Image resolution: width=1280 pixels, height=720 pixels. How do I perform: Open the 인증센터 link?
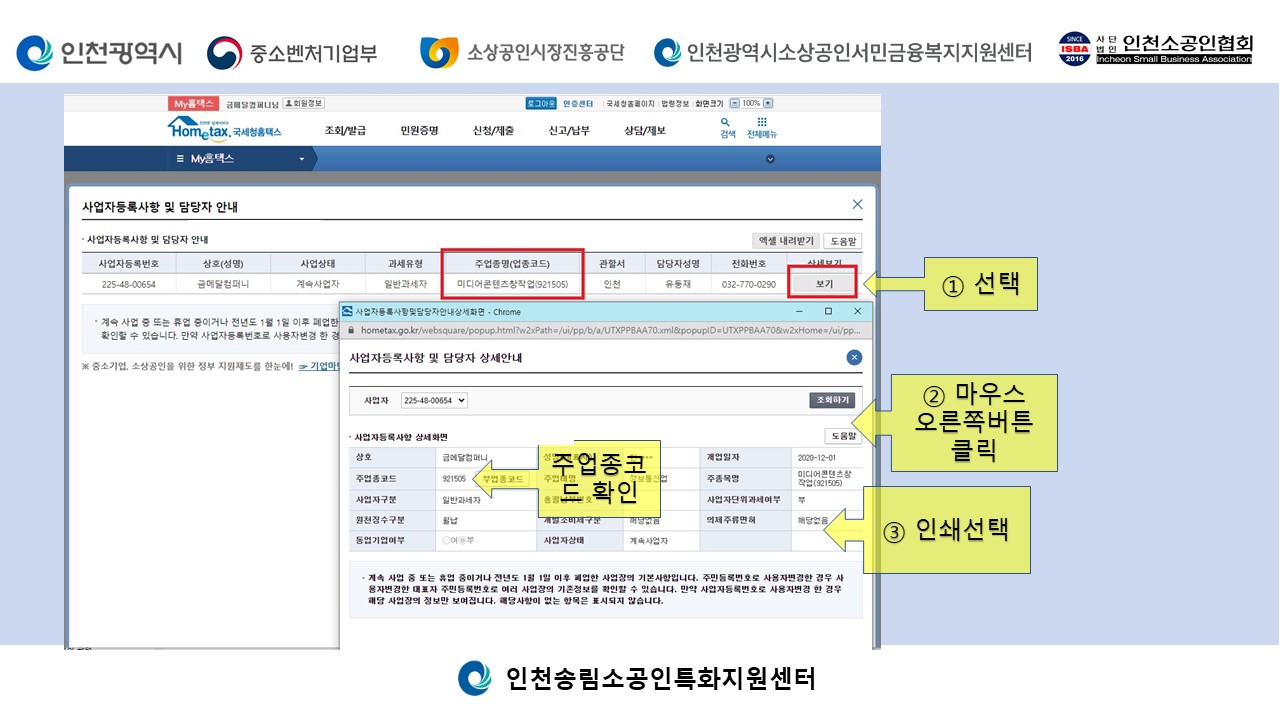point(578,103)
